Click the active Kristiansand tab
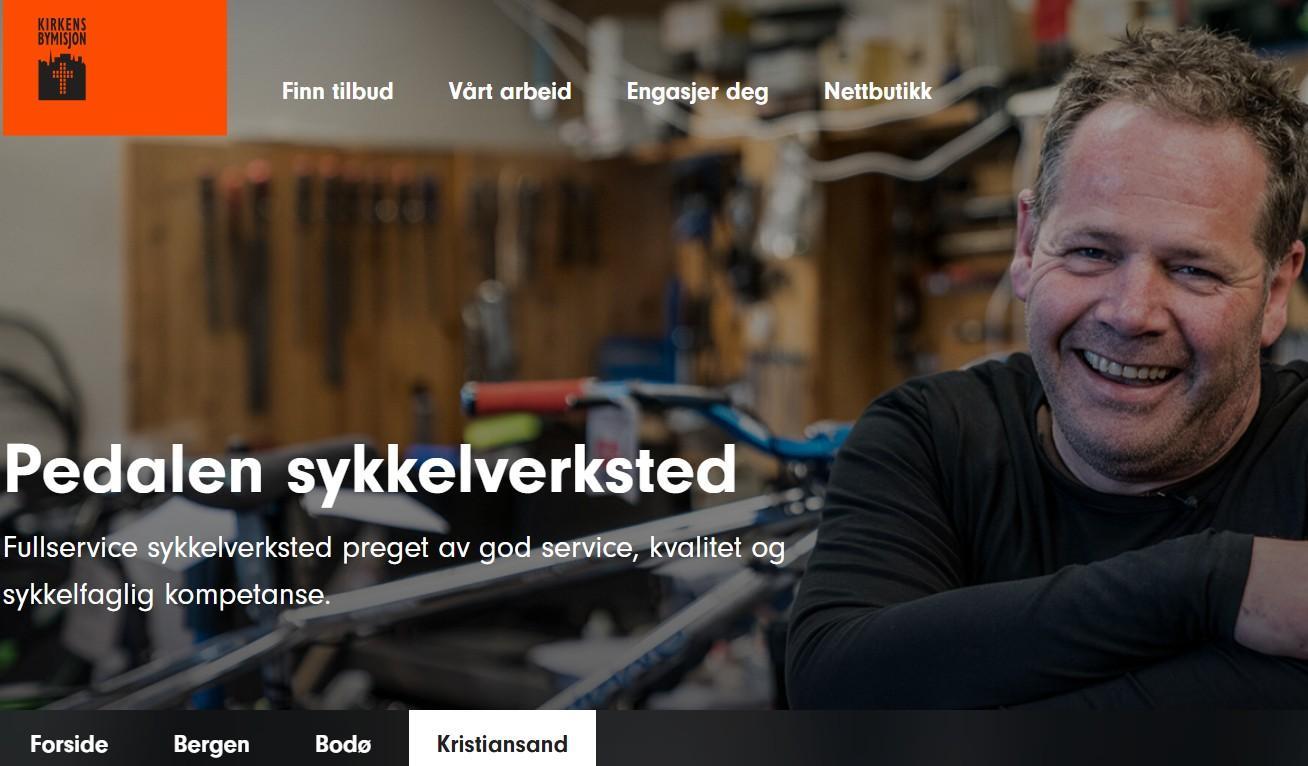 tap(502, 743)
